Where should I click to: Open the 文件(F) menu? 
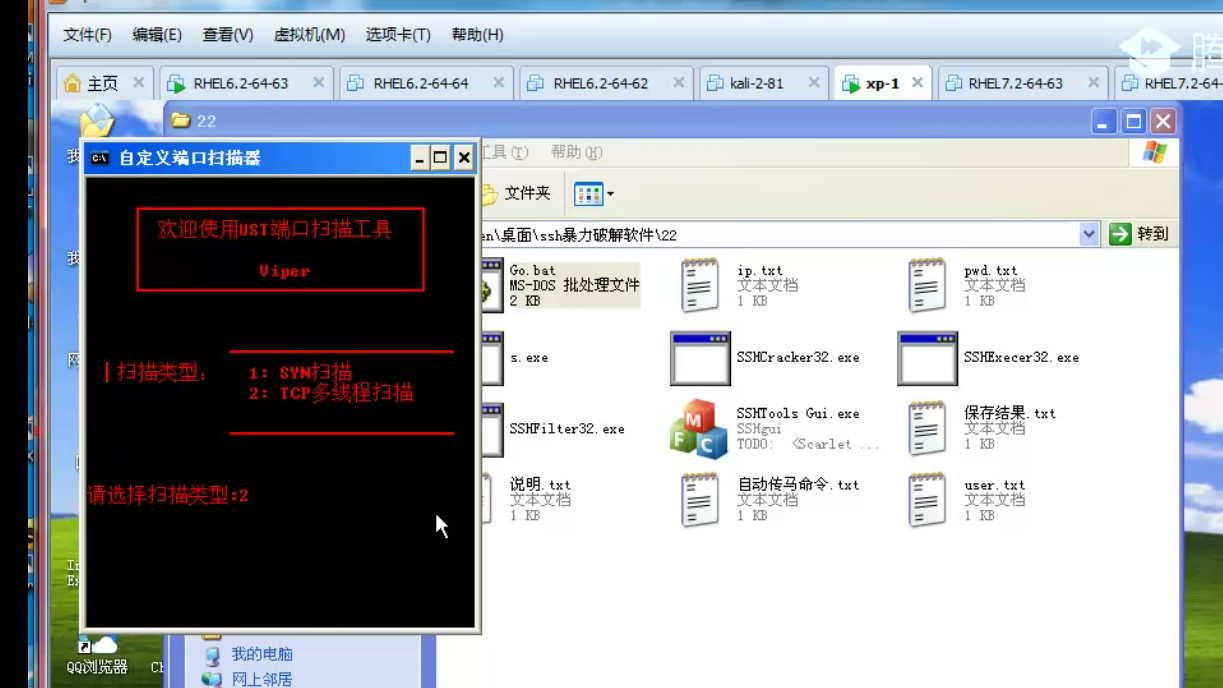pyautogui.click(x=88, y=35)
